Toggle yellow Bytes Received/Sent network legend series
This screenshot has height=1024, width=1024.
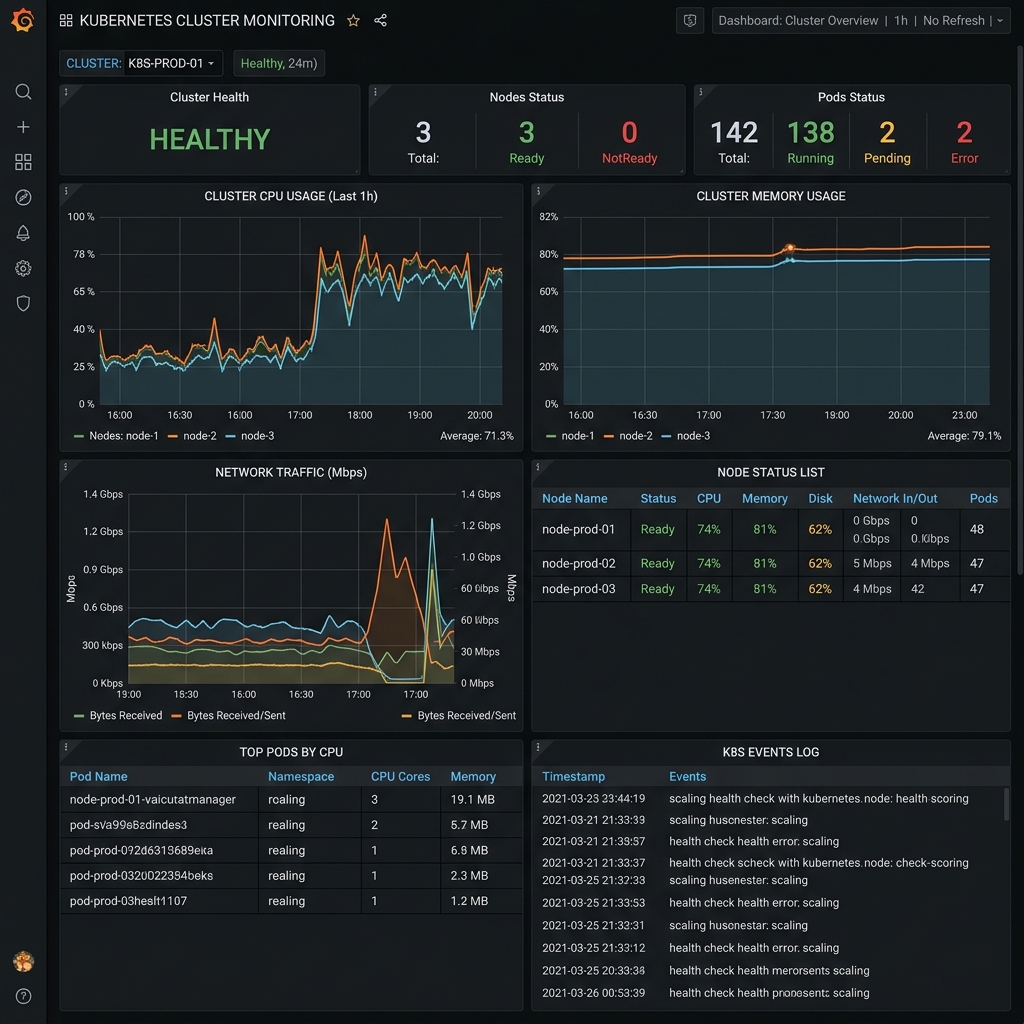(458, 716)
